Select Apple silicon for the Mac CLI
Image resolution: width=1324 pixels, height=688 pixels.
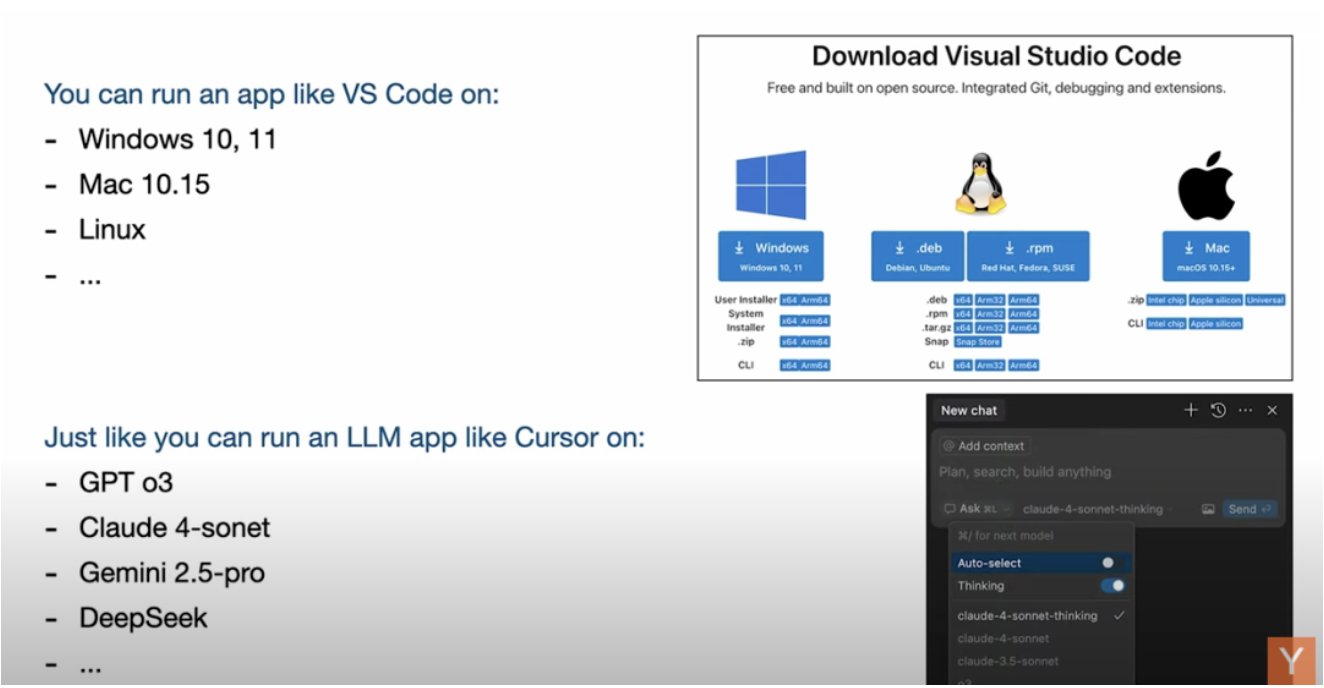[1215, 324]
